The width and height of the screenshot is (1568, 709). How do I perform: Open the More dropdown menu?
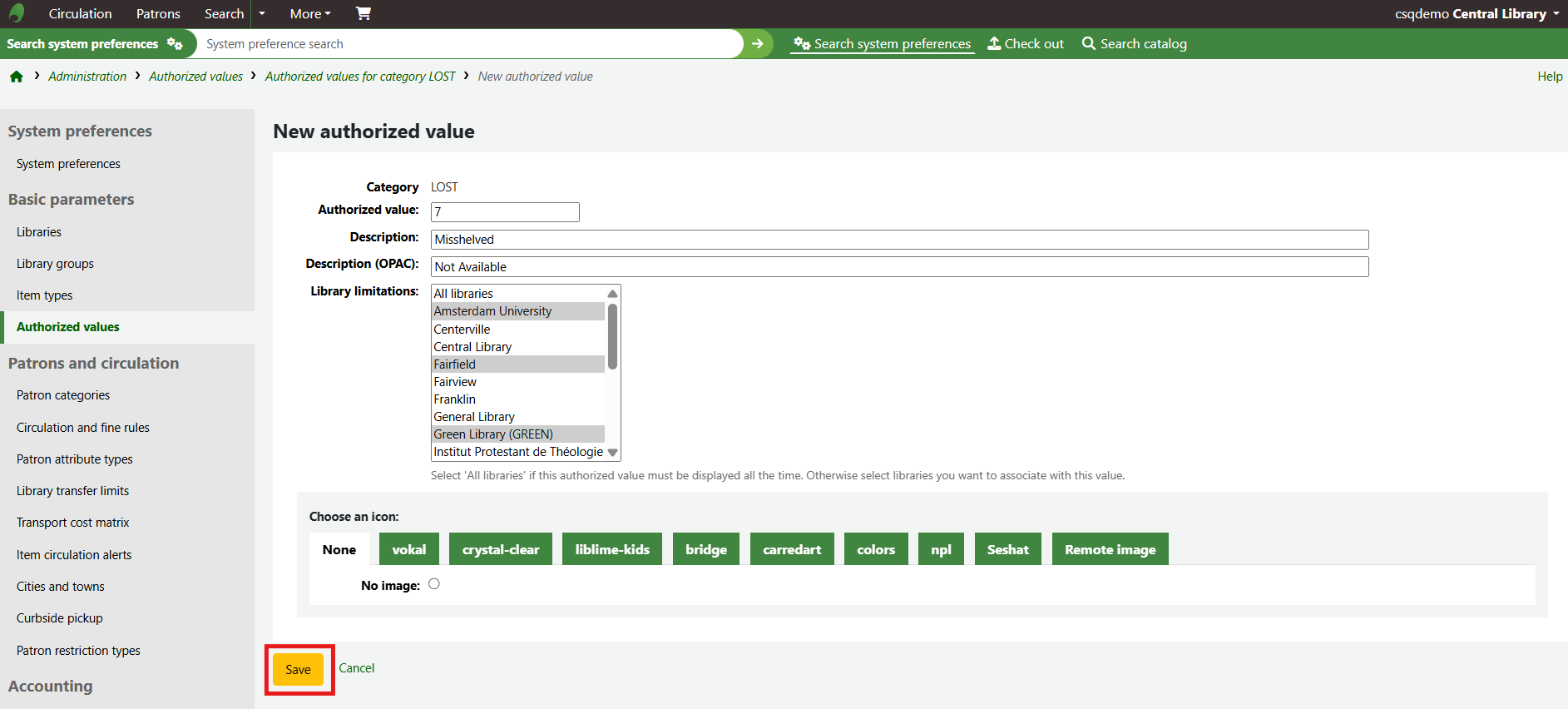[309, 13]
